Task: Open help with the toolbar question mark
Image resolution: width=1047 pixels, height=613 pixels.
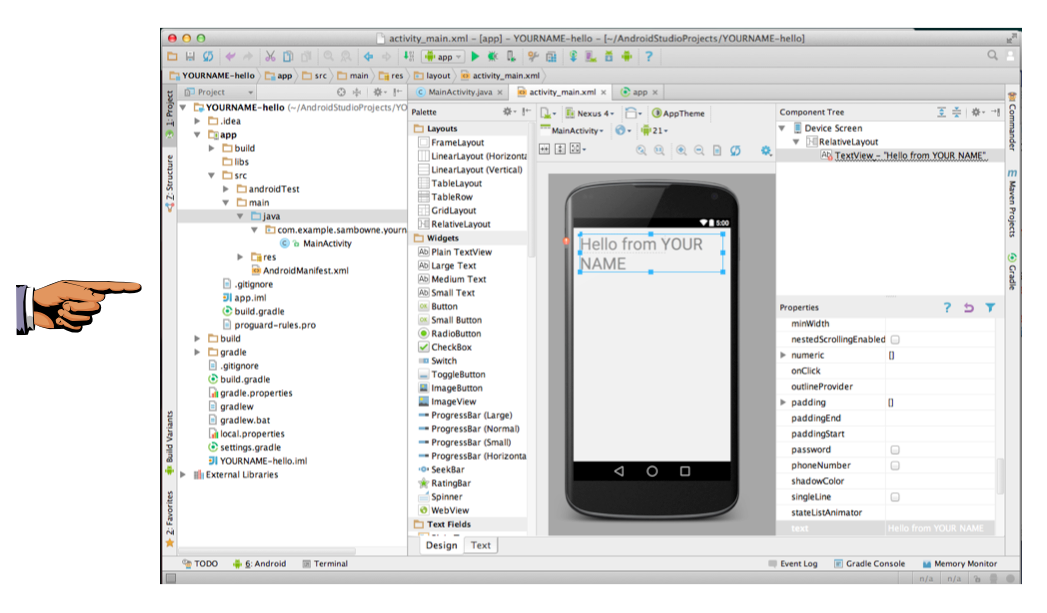Action: [648, 57]
